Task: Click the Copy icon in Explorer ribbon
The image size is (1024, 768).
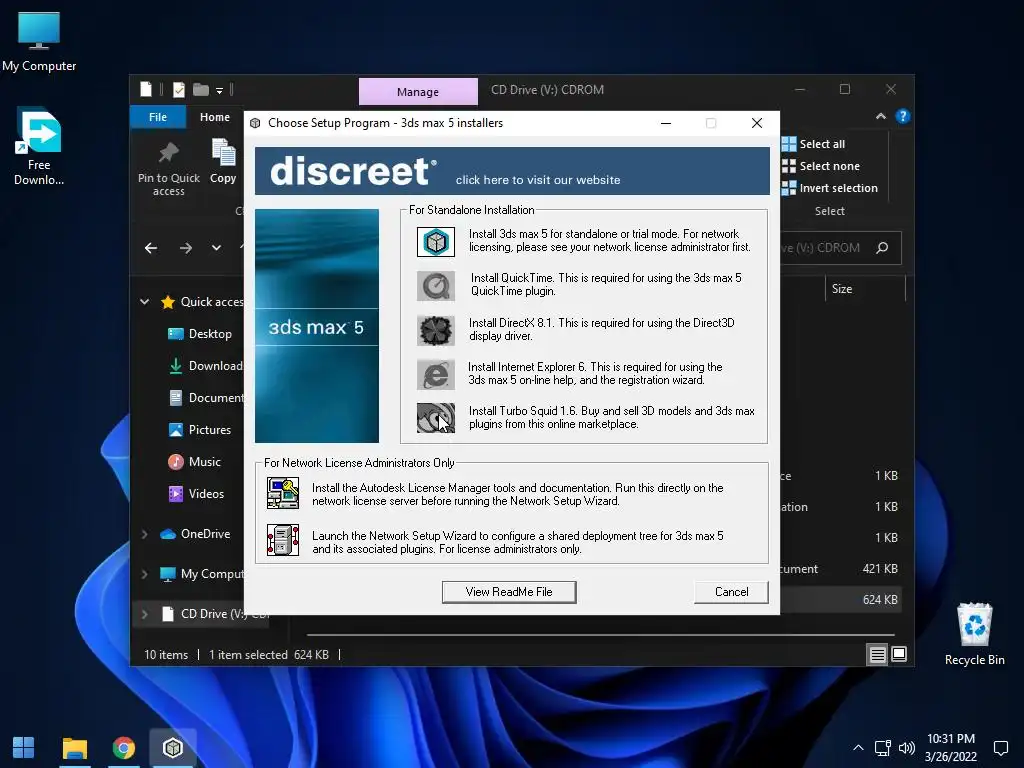Action: tap(223, 161)
